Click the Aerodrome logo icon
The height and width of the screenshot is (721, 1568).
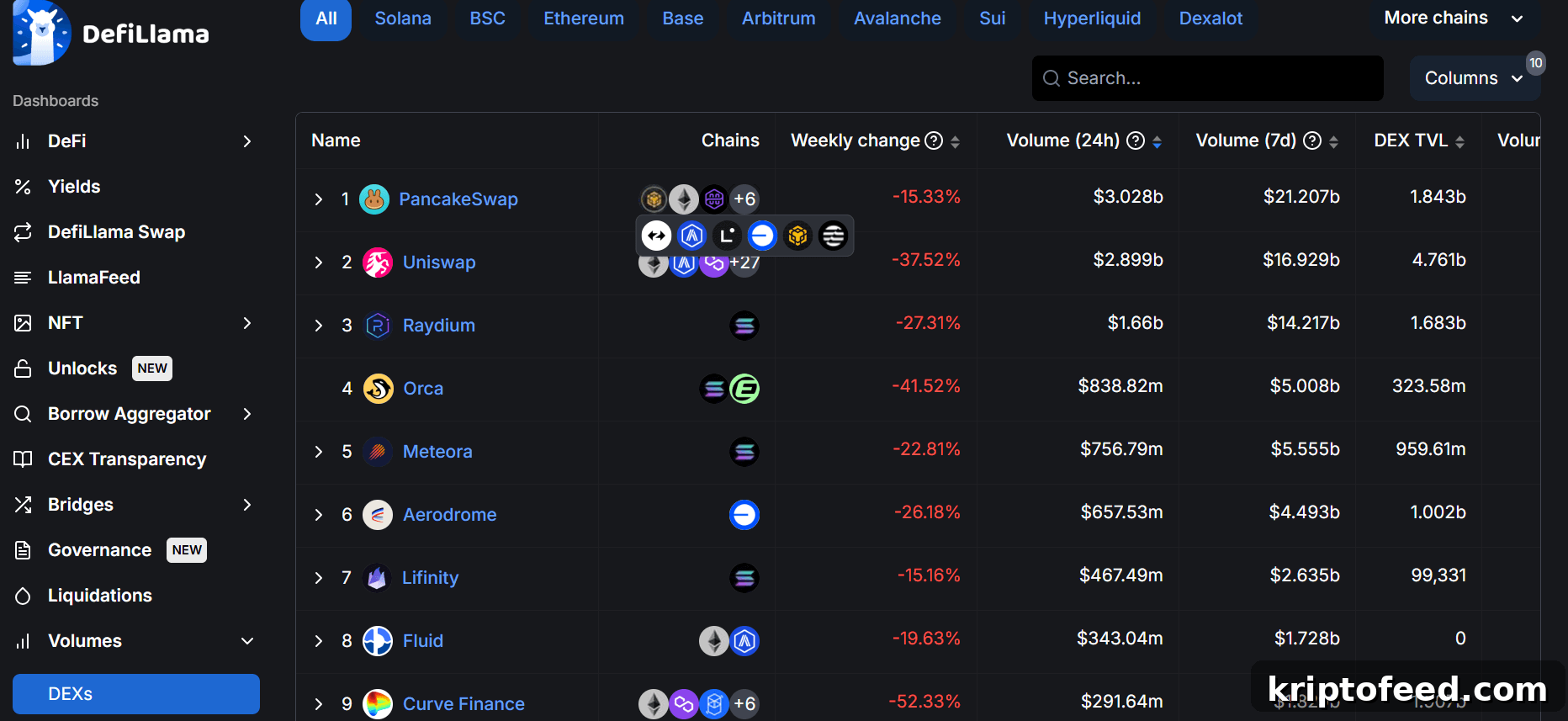(378, 515)
